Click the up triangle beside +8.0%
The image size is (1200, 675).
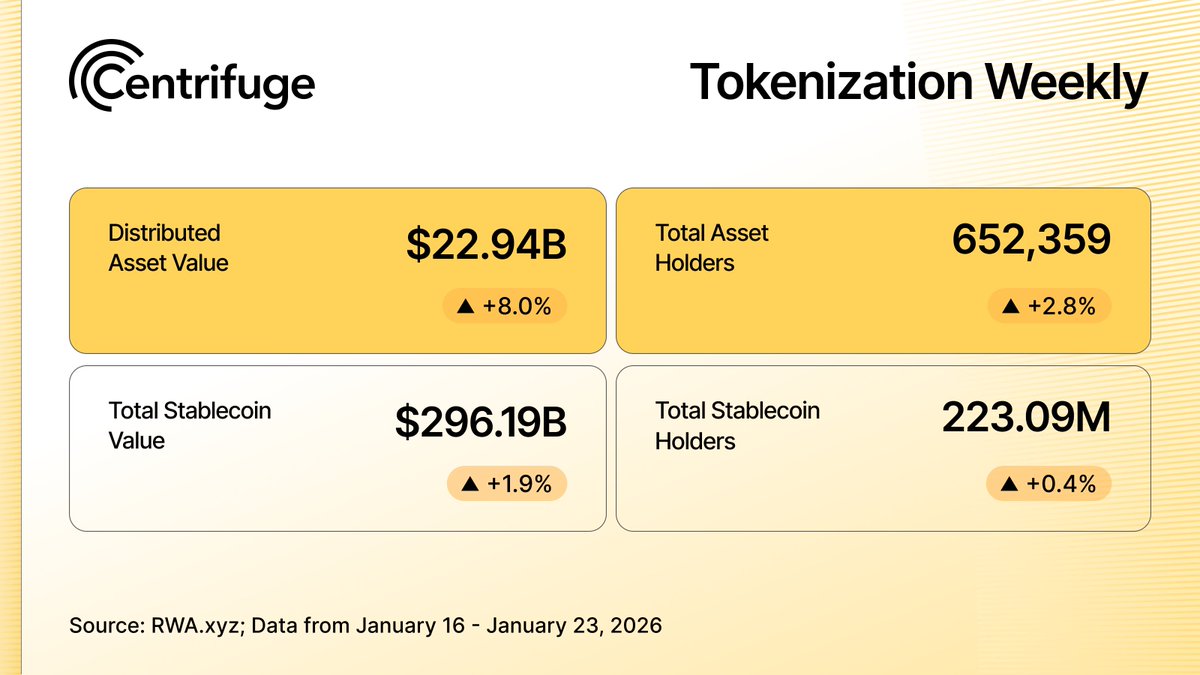point(464,307)
